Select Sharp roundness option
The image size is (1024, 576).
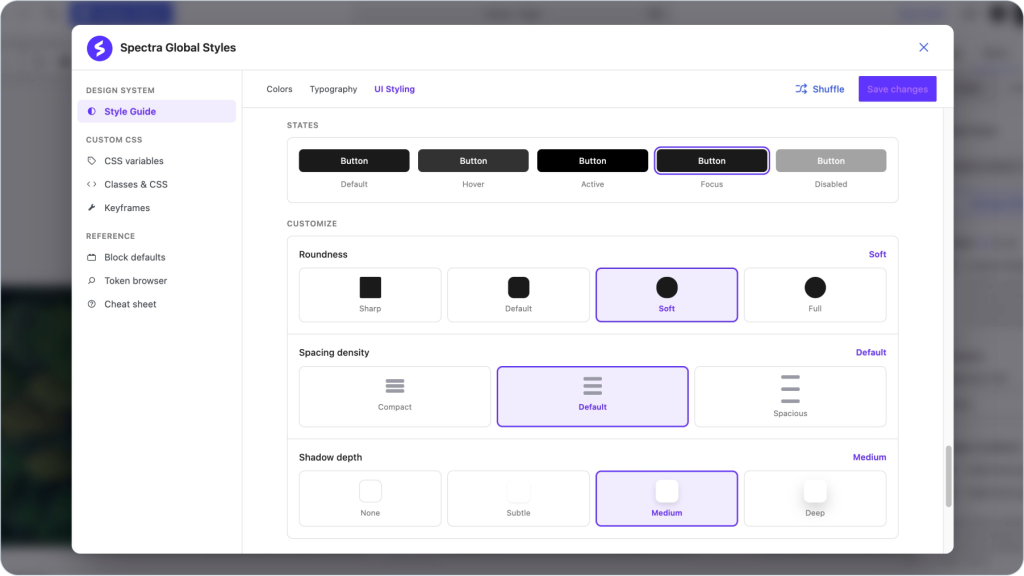coord(370,295)
